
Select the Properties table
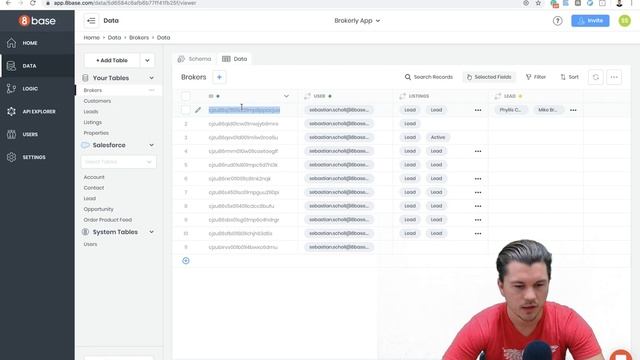click(96, 133)
